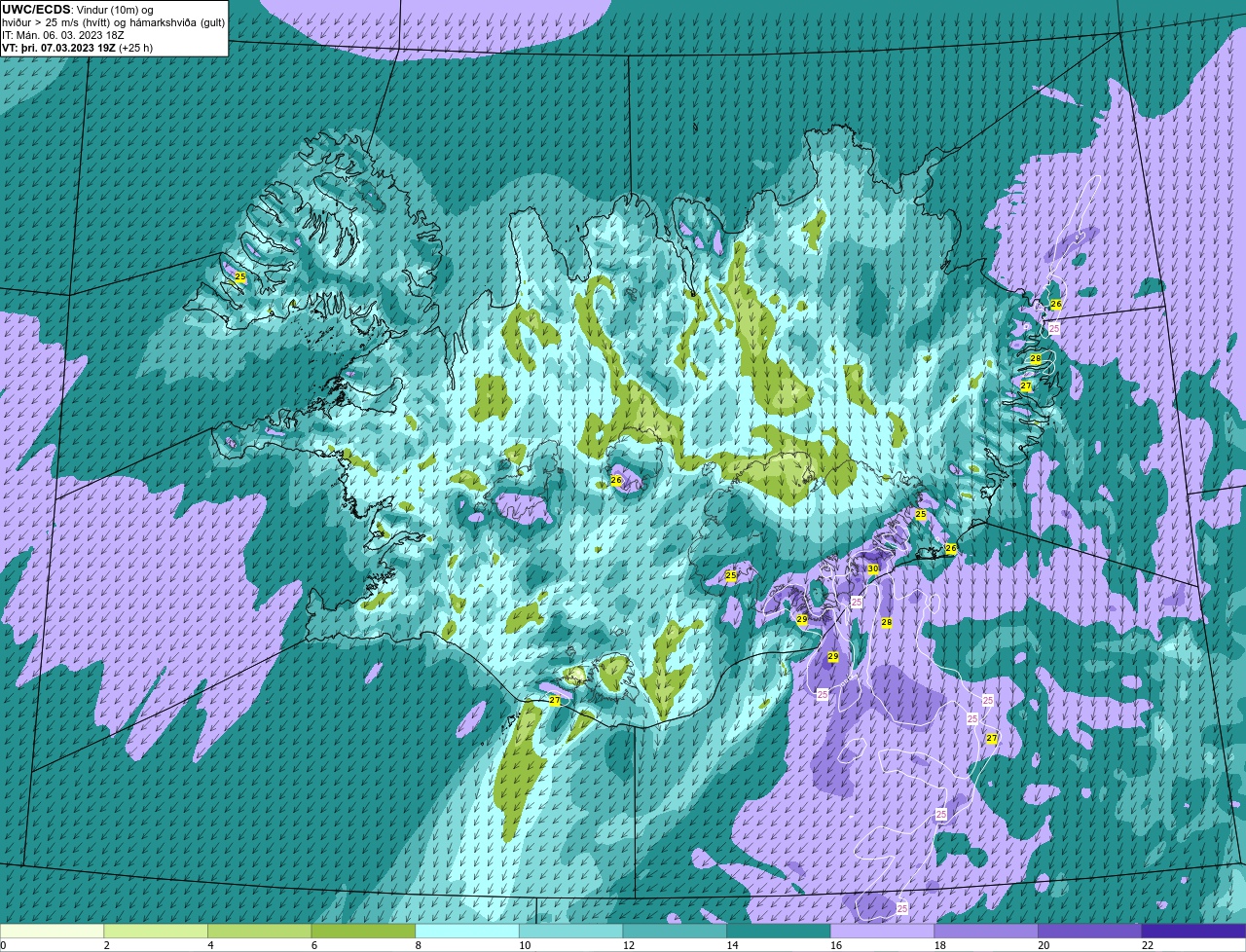Click the 20–22 m/s violet legend swatch

coord(1089,931)
